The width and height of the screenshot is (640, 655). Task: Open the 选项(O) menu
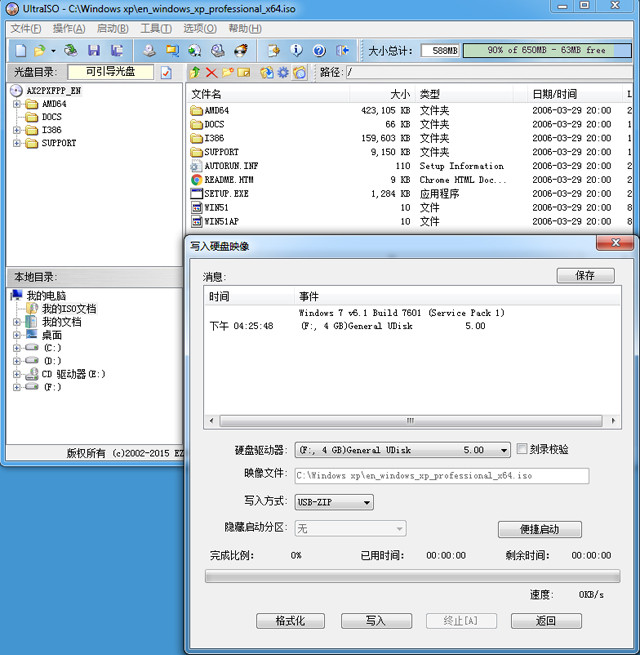(200, 28)
